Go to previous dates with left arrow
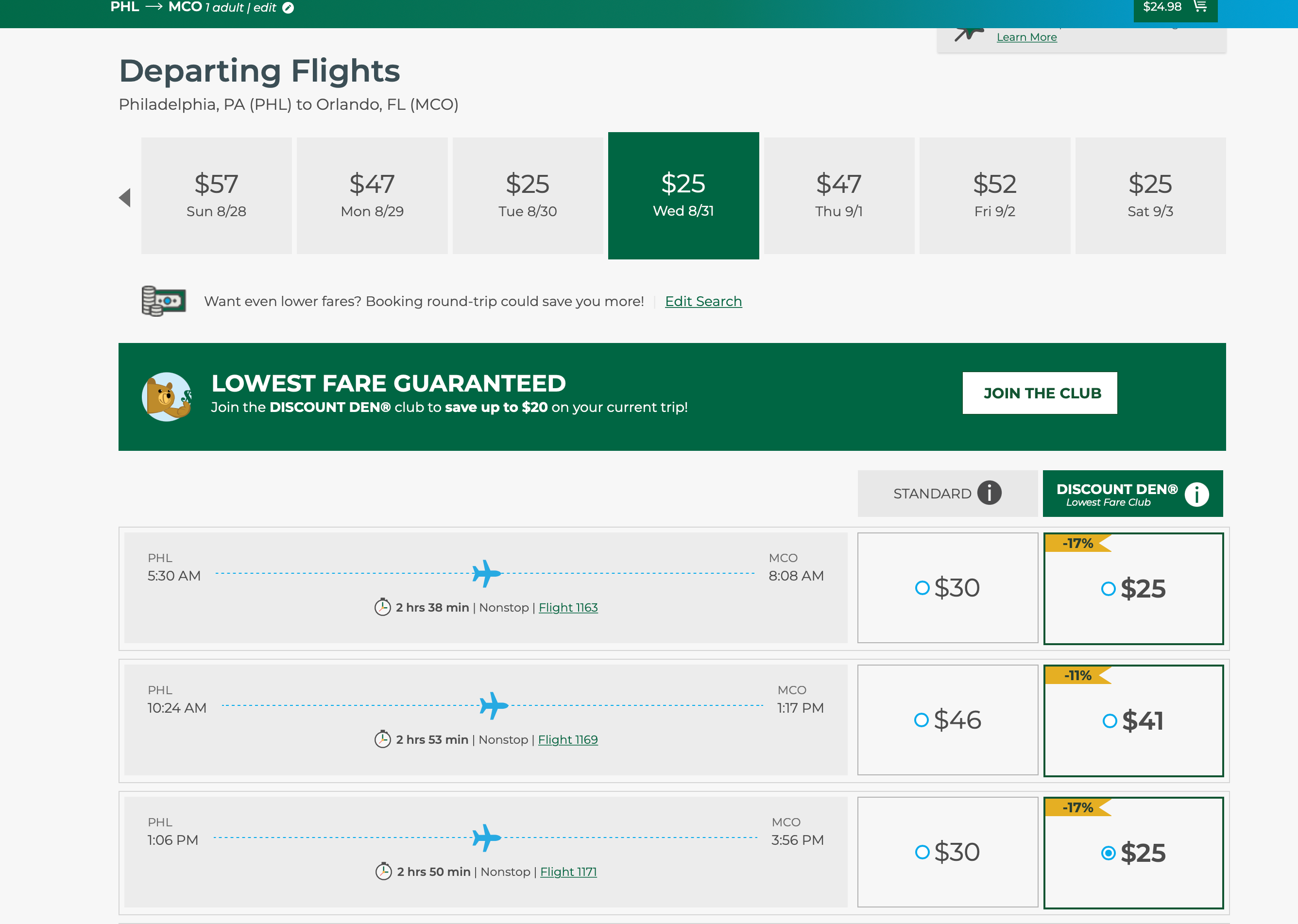Image resolution: width=1298 pixels, height=924 pixels. pos(125,198)
